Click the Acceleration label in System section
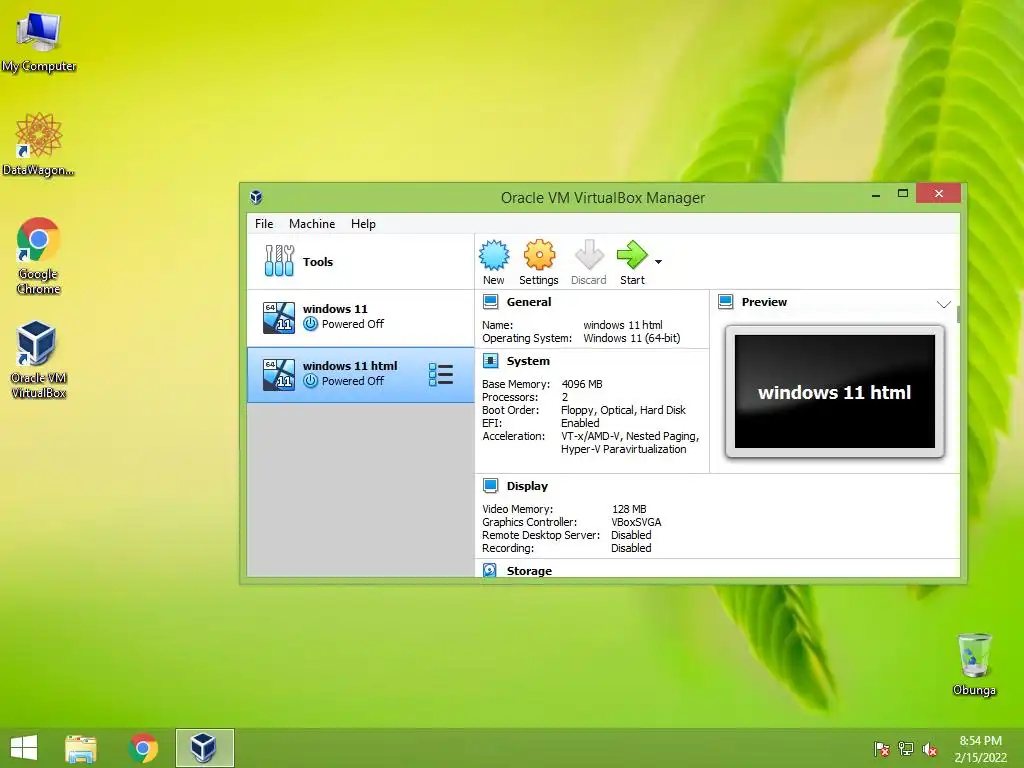This screenshot has width=1024, height=768. [x=513, y=436]
